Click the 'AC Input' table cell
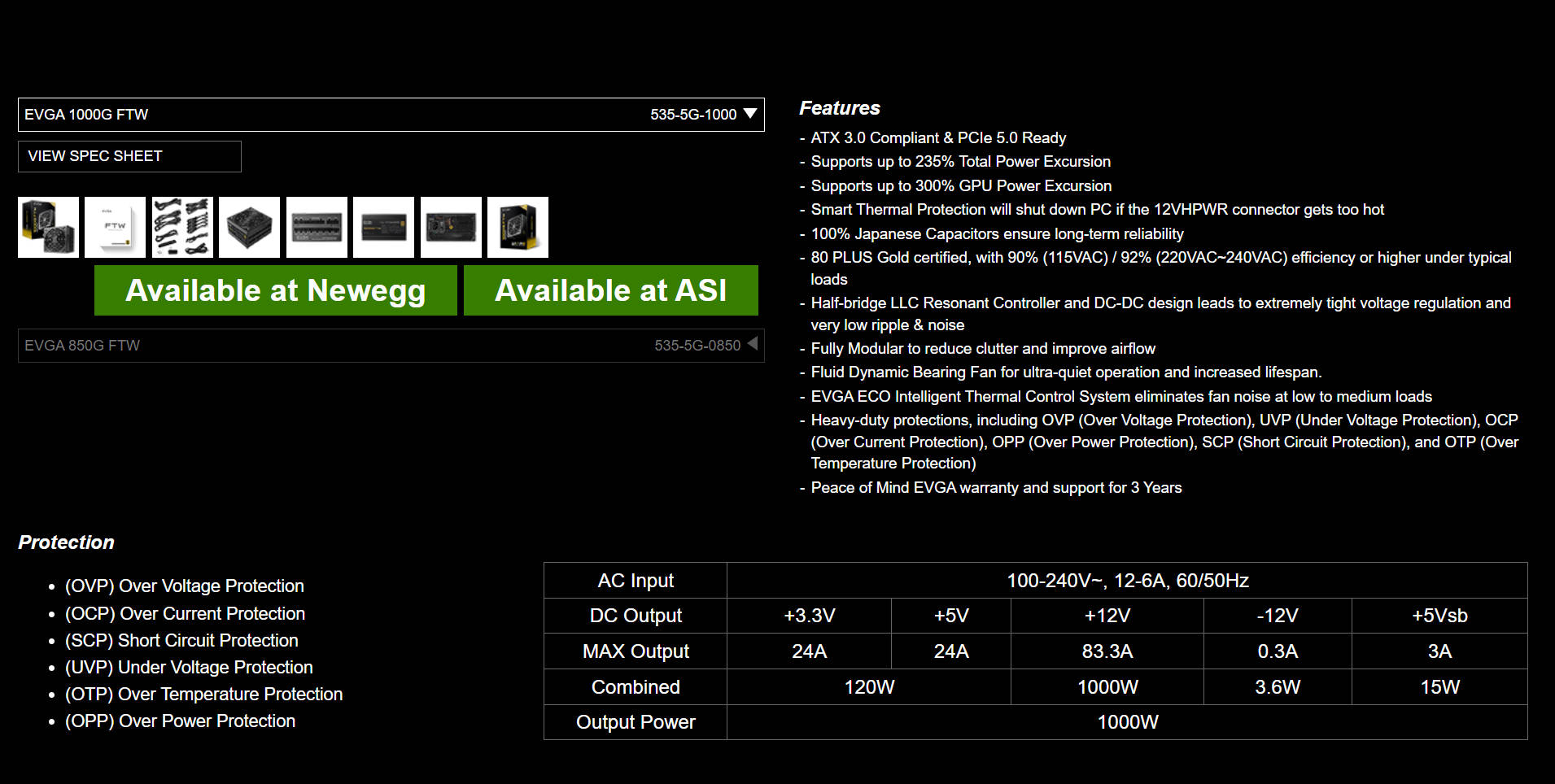The height and width of the screenshot is (784, 1555). [x=636, y=581]
